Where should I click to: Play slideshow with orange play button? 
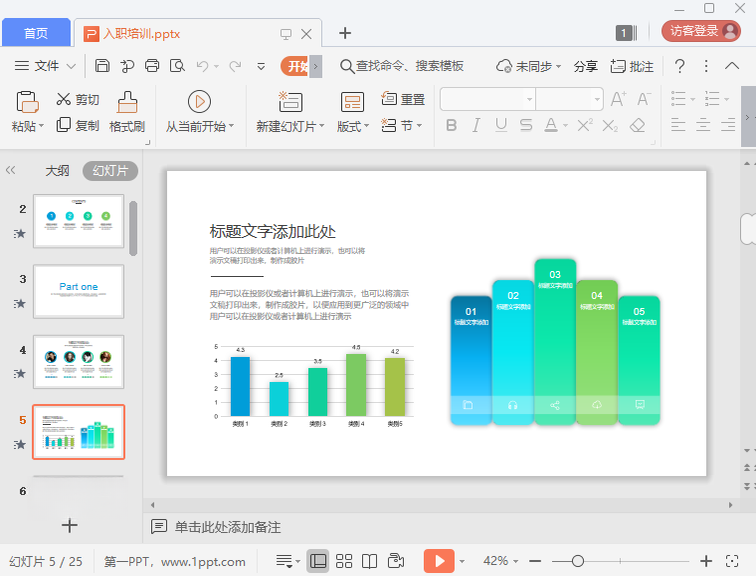[439, 561]
